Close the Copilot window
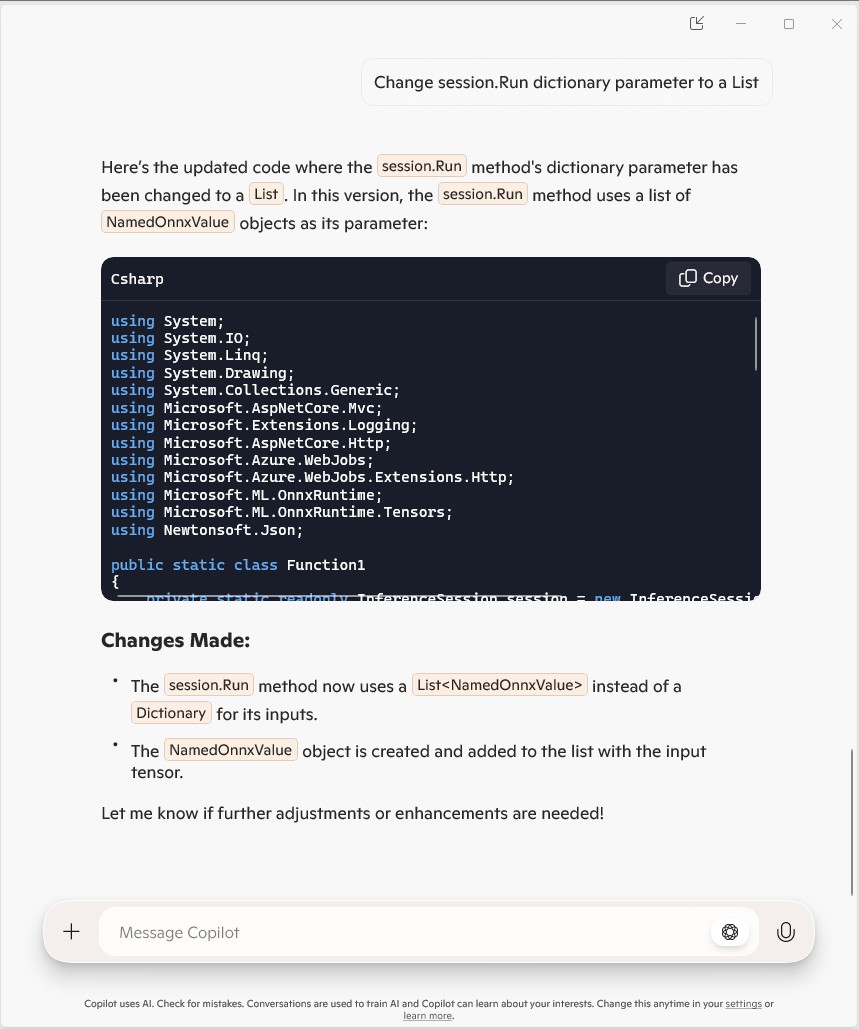859x1029 pixels. pyautogui.click(x=837, y=23)
